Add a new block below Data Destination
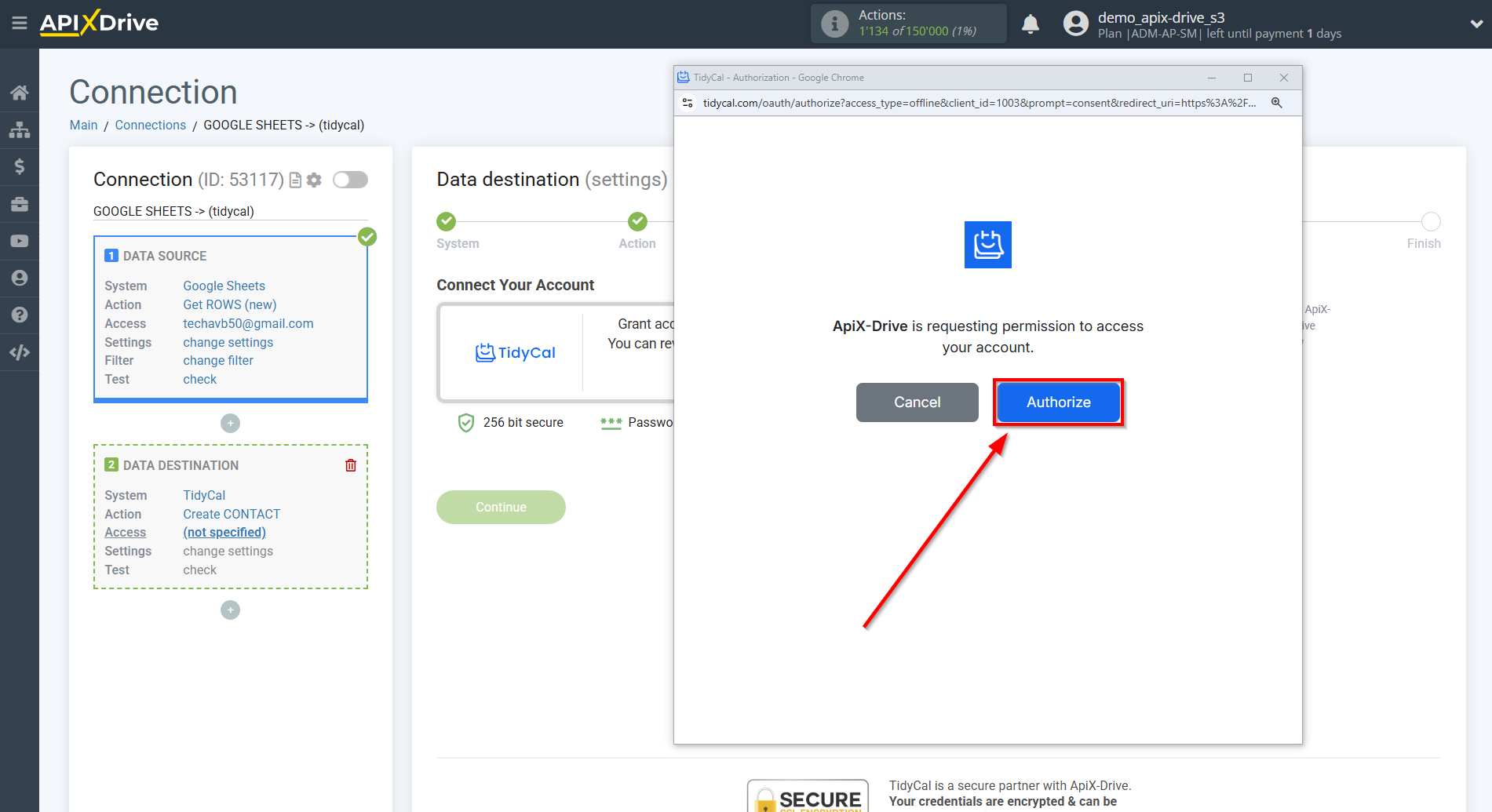 [229, 610]
